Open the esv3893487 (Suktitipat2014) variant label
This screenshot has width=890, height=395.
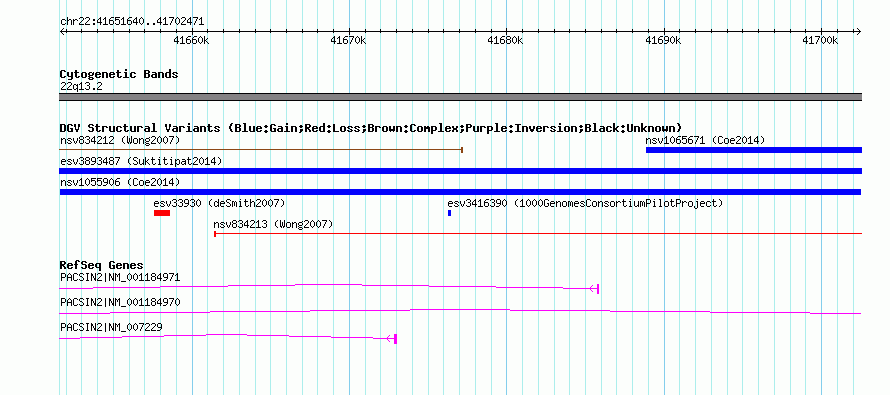pos(141,161)
